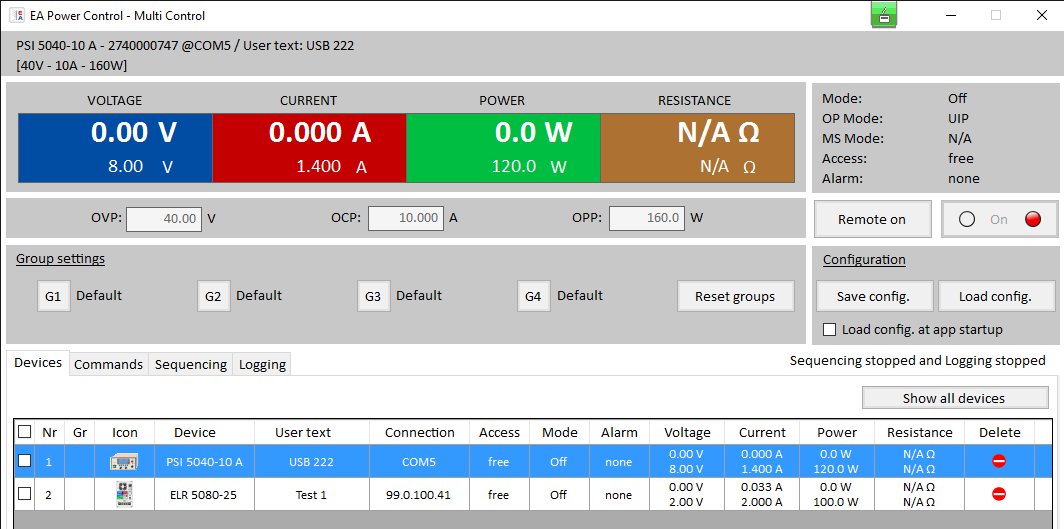The width and height of the screenshot is (1064, 529).
Task: Enable Load config. at app startup
Action: click(x=829, y=330)
